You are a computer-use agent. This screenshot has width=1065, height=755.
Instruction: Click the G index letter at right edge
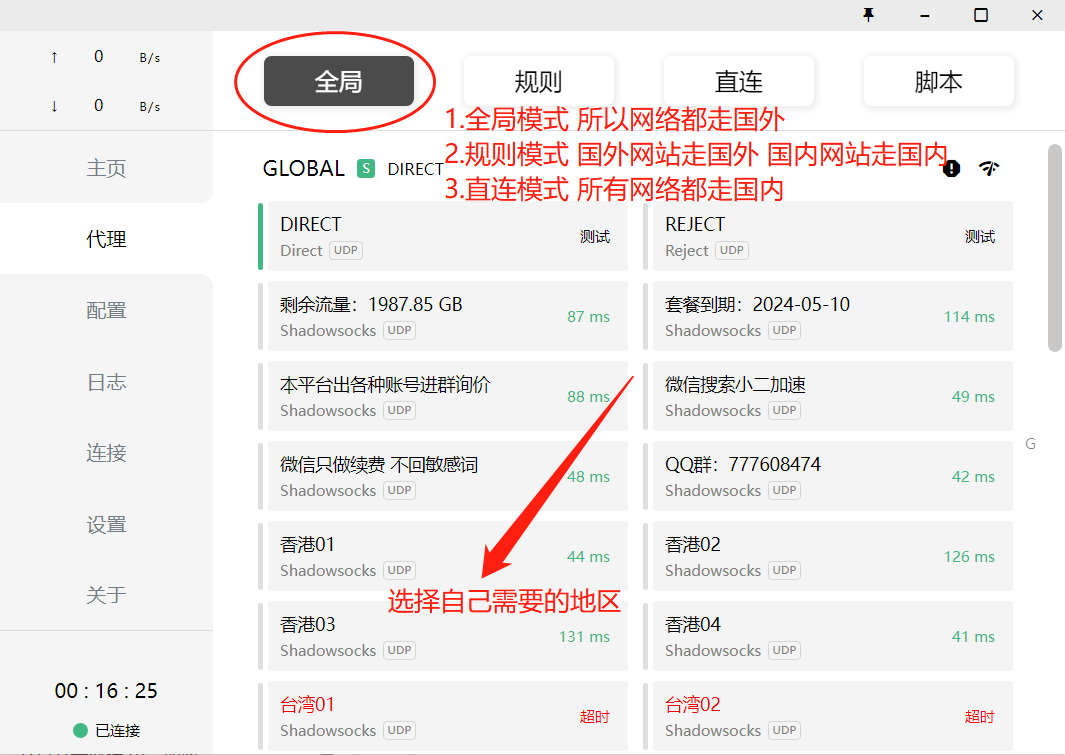tap(1030, 444)
